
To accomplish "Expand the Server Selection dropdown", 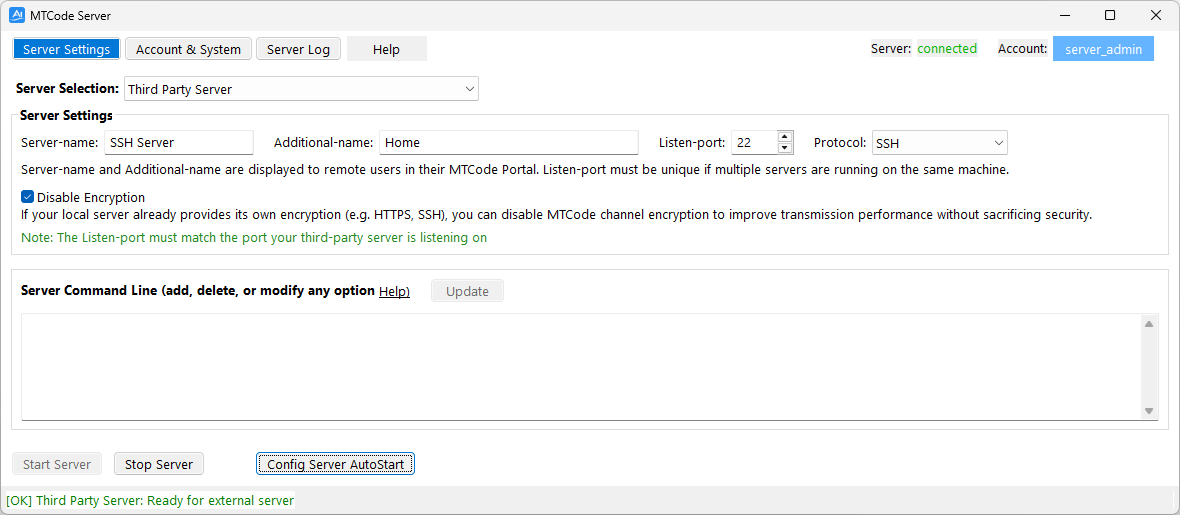I will pyautogui.click(x=301, y=89).
